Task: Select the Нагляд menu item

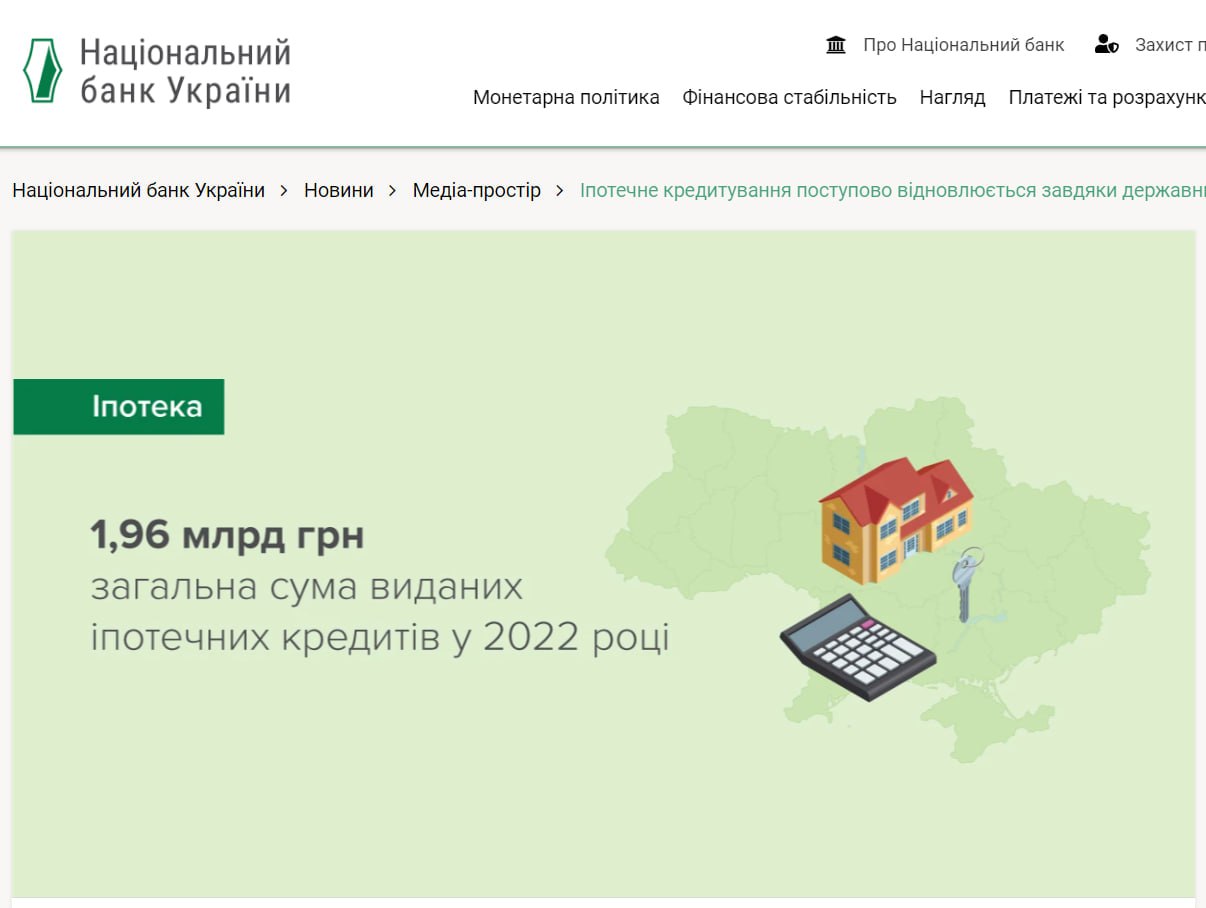Action: pos(952,97)
